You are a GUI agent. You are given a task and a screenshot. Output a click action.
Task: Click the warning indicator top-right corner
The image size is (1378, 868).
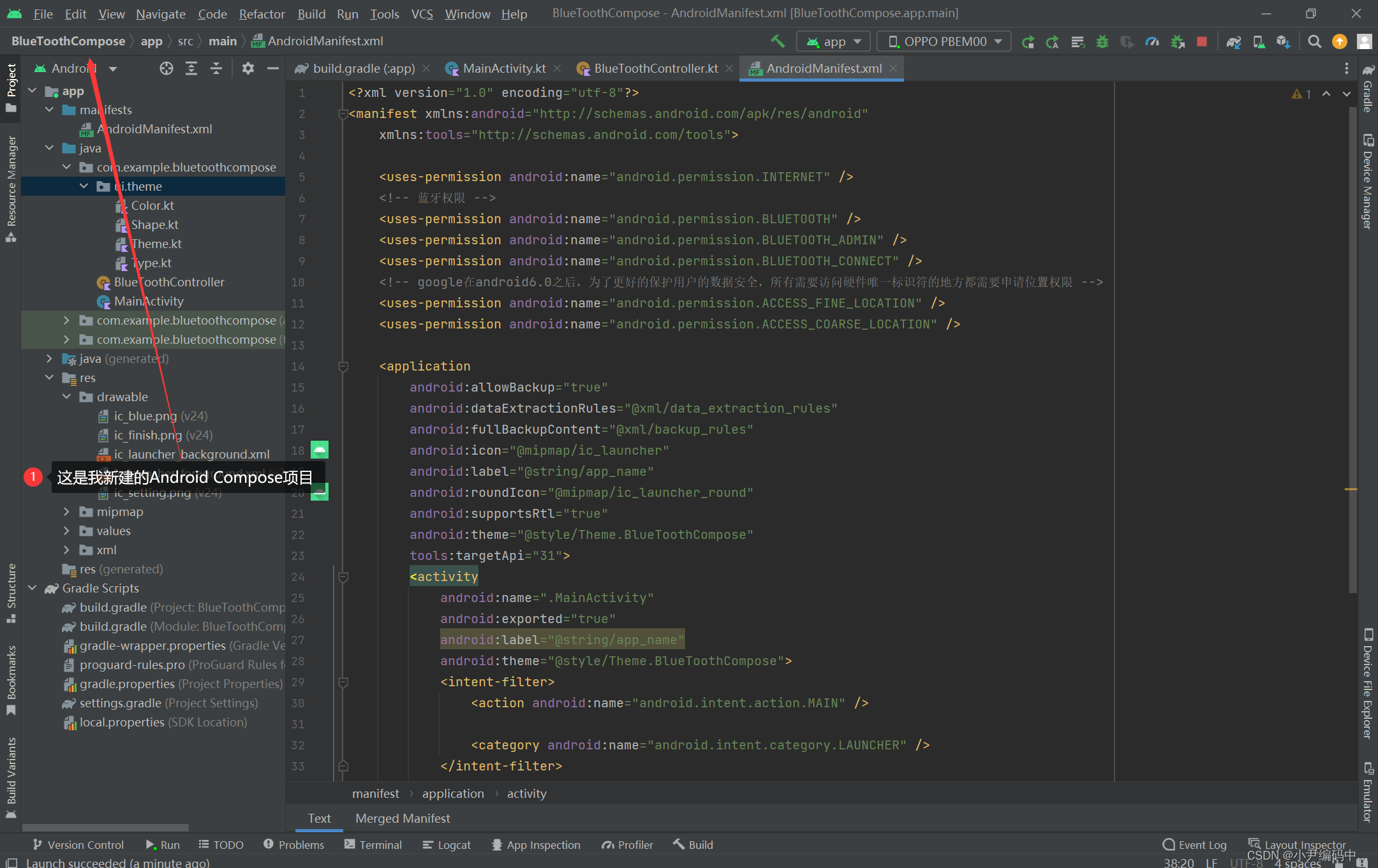(1298, 94)
